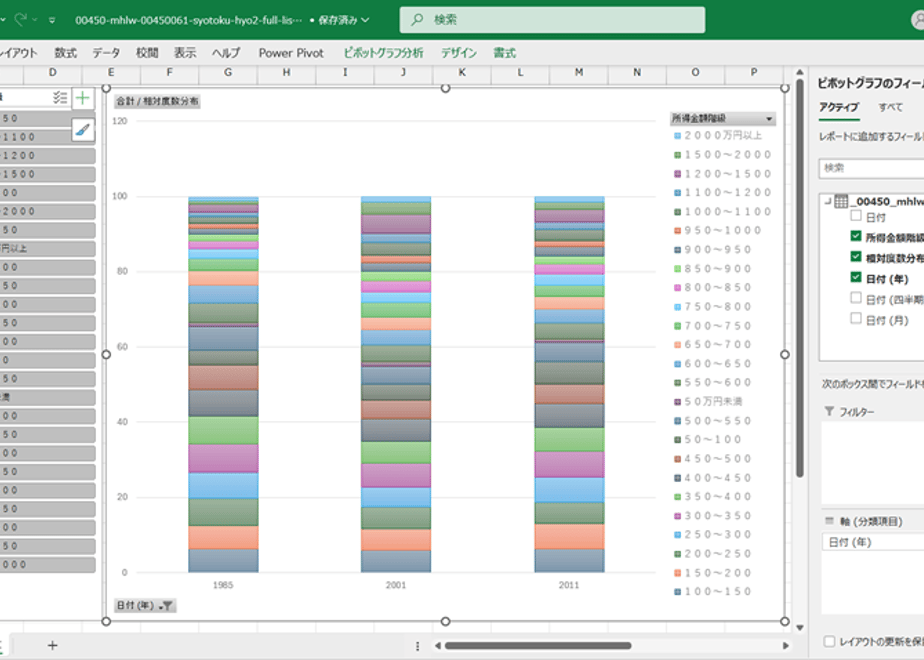Click the 検索 field search box in pane
924x660 pixels.
point(871,168)
